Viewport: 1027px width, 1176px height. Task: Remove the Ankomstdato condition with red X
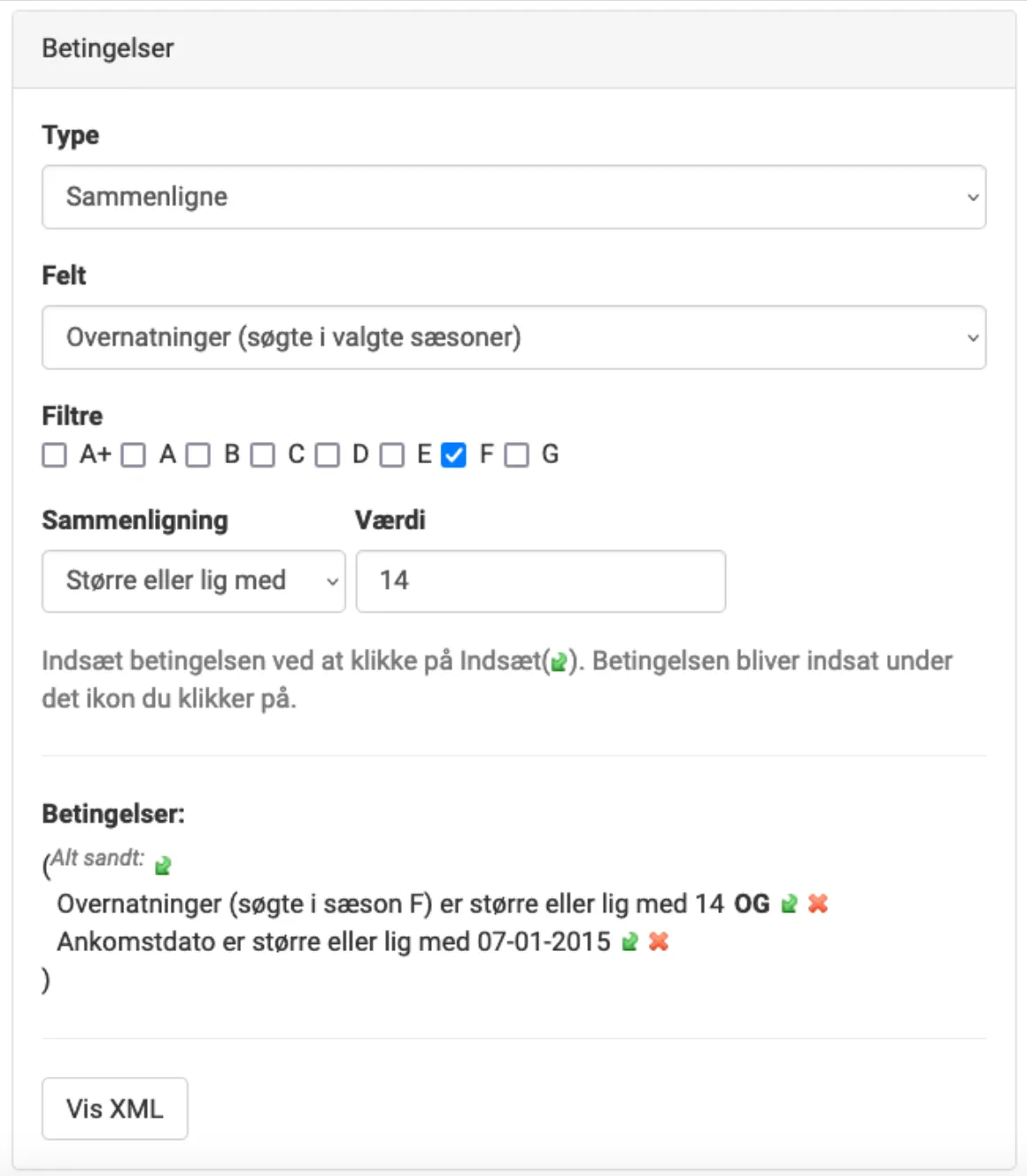(x=659, y=942)
